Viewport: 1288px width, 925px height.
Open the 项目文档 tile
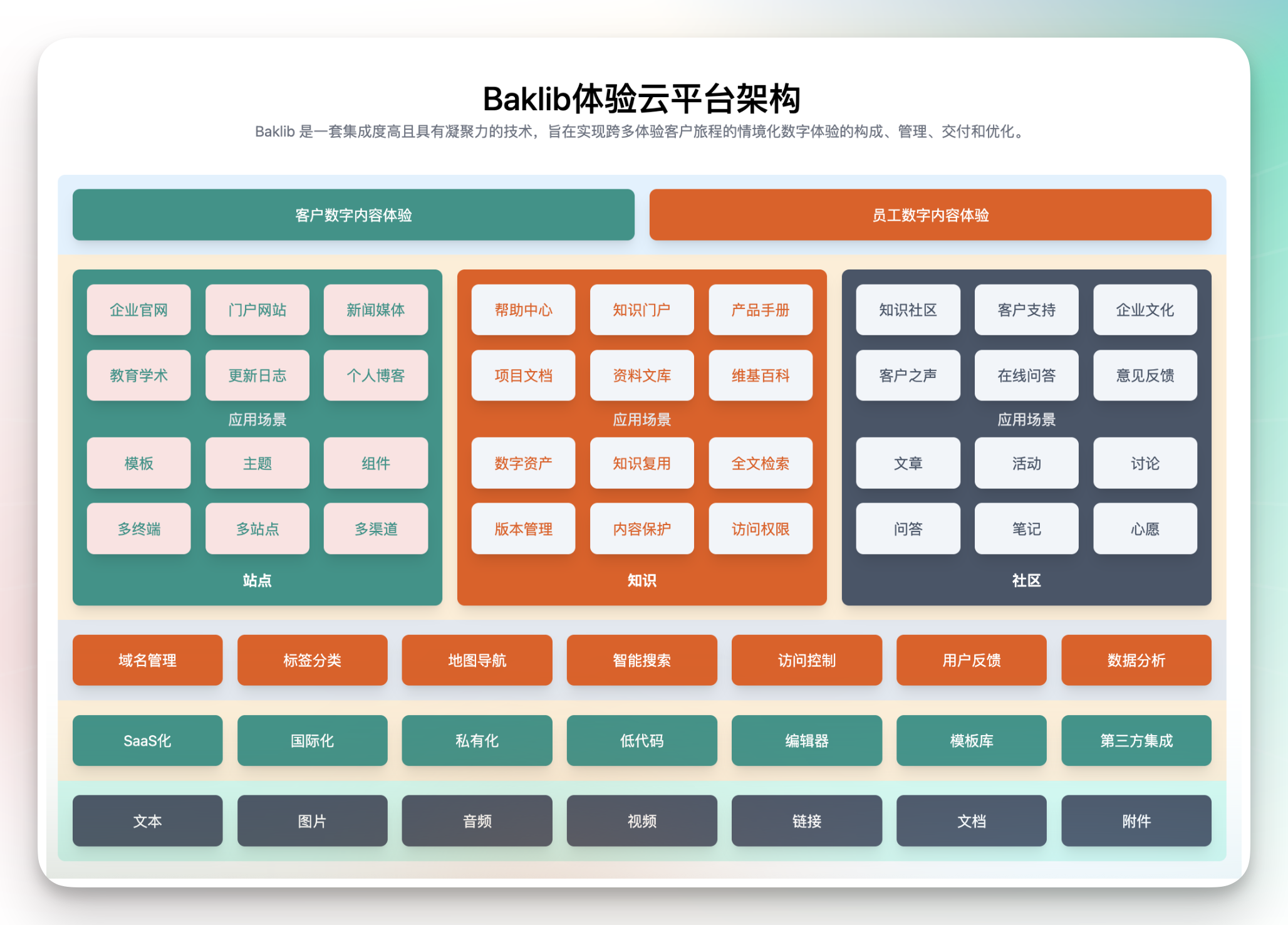(523, 375)
